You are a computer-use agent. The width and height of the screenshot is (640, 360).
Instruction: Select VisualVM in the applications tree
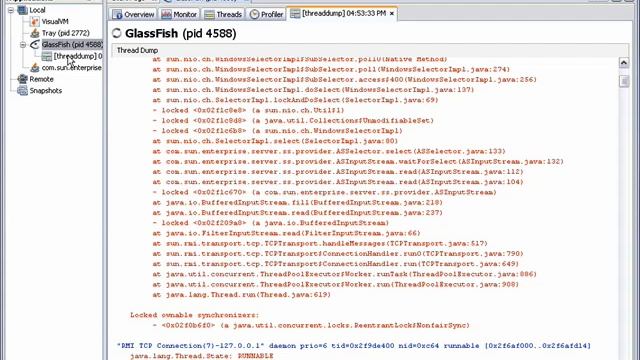click(55, 21)
